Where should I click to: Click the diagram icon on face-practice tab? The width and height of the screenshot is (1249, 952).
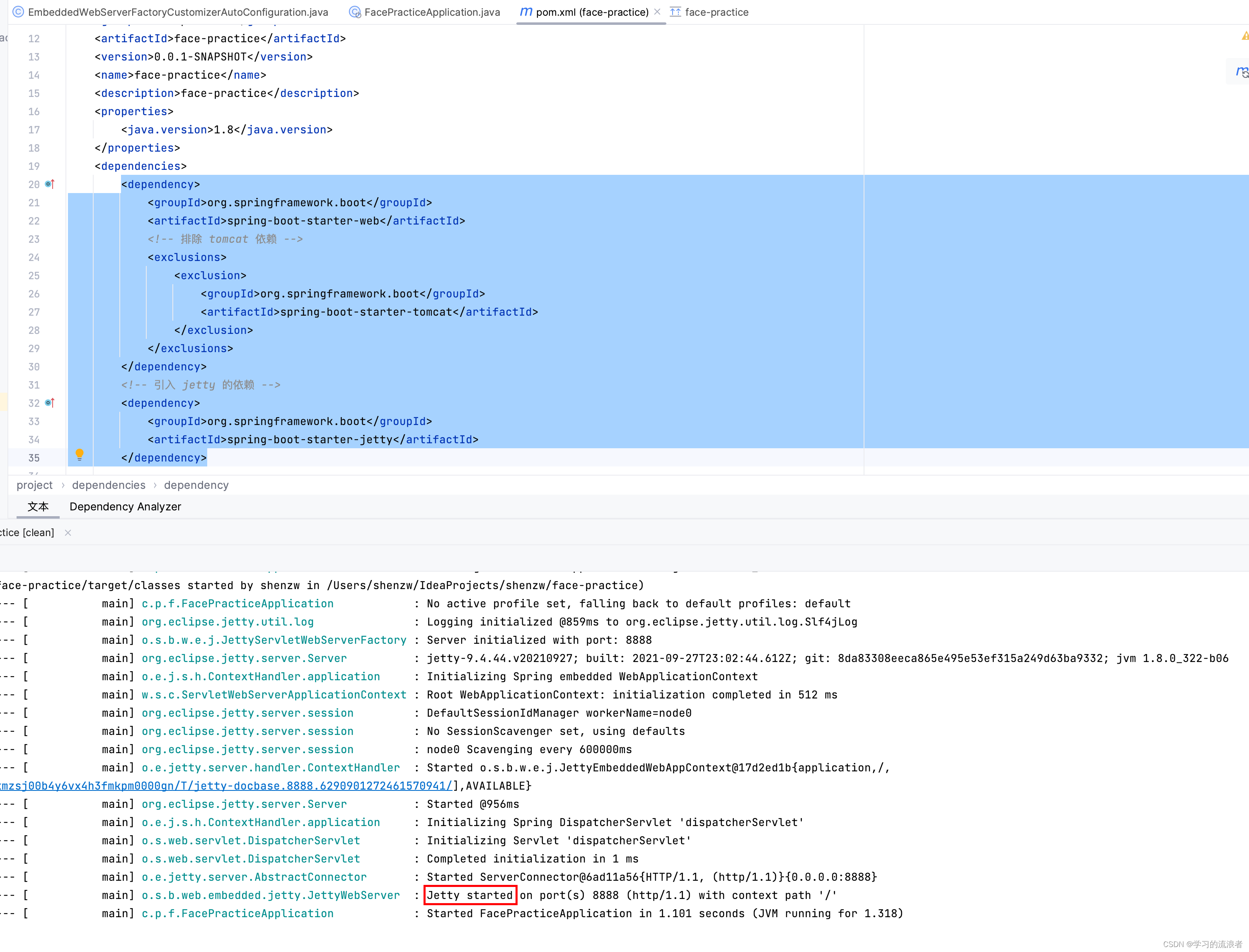click(x=675, y=12)
